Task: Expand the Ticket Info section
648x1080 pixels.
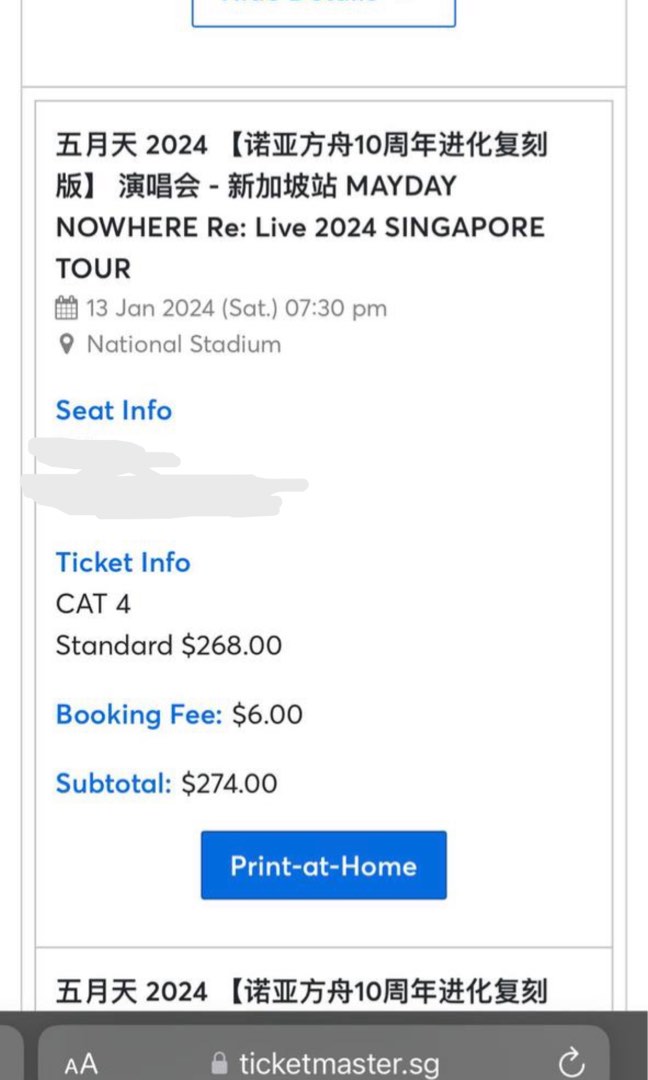Action: pos(122,563)
